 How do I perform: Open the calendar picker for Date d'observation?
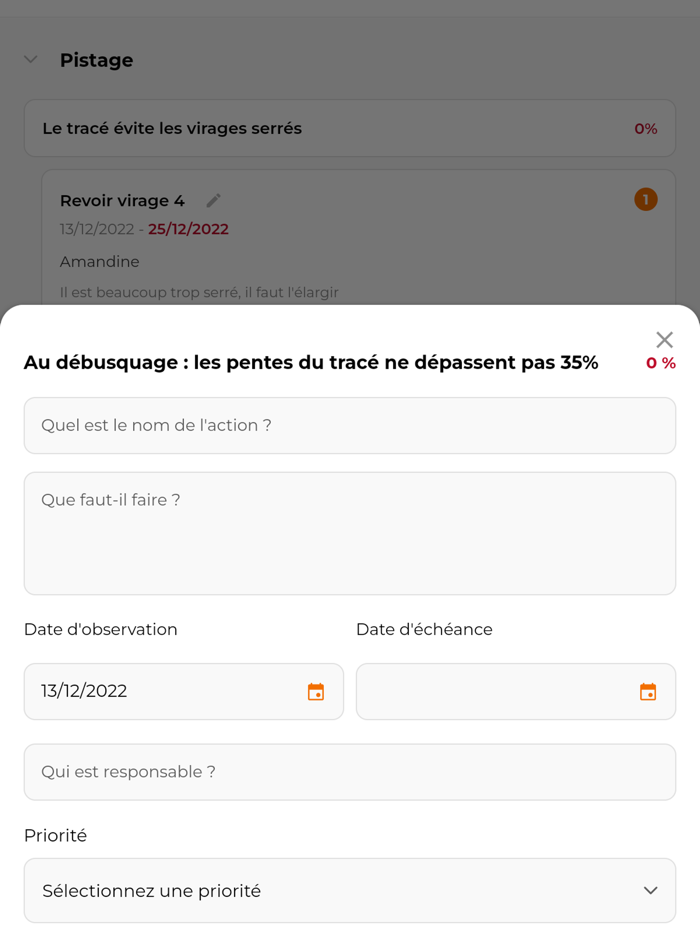click(x=315, y=691)
